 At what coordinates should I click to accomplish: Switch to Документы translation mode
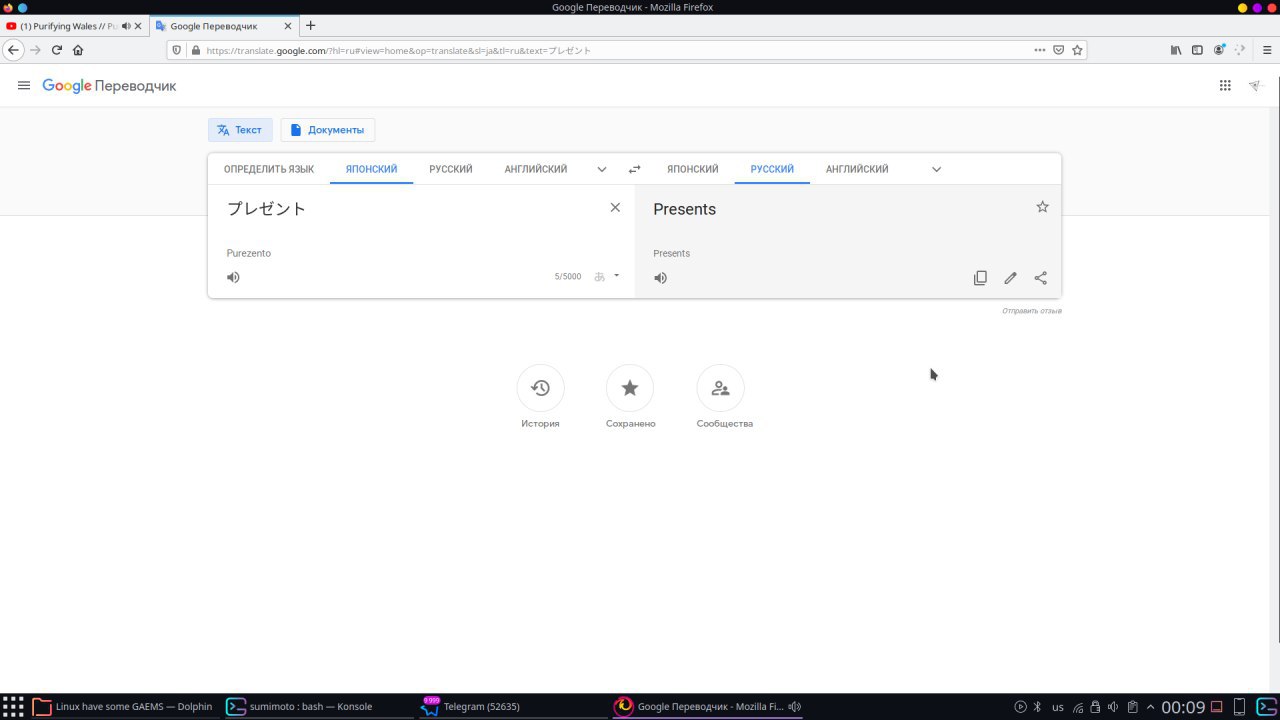328,130
